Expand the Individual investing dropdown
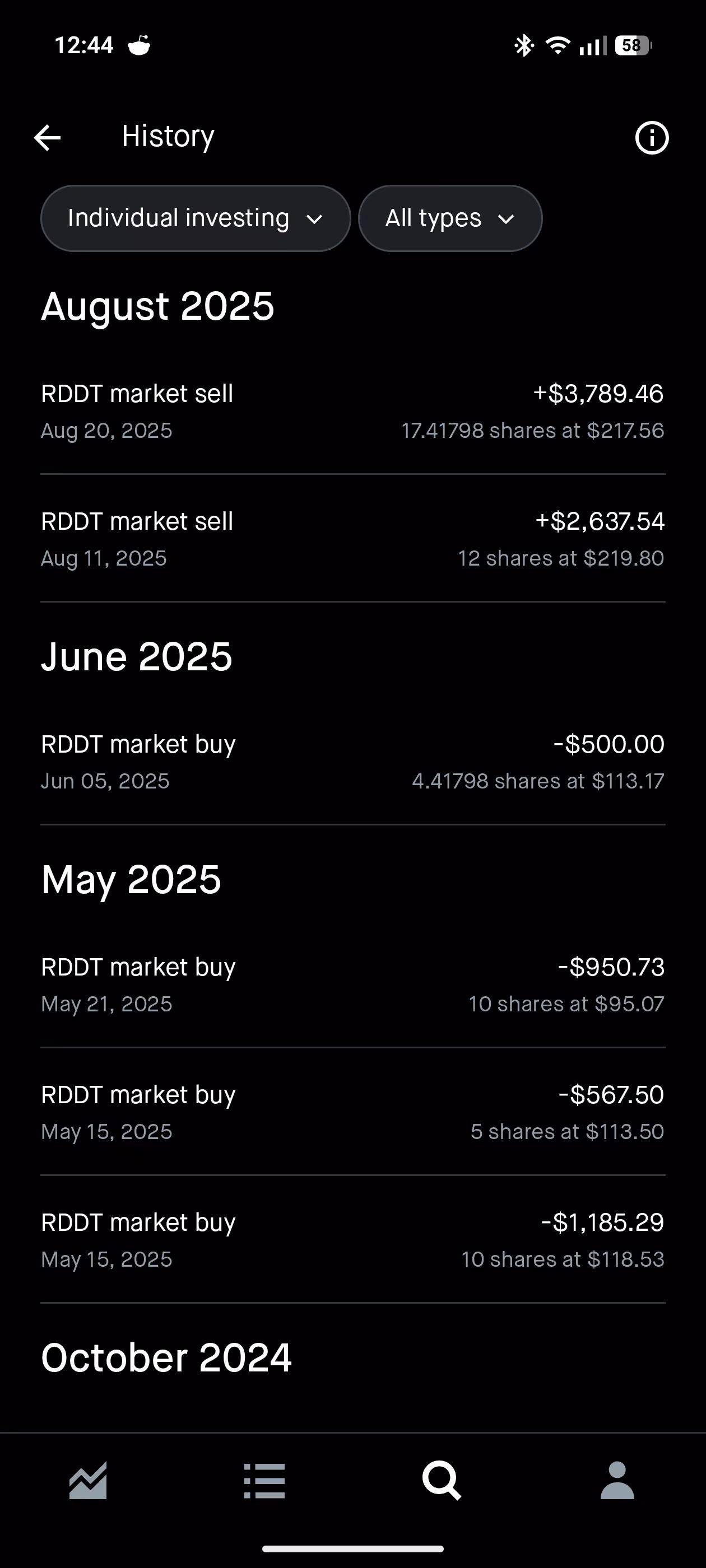 196,218
